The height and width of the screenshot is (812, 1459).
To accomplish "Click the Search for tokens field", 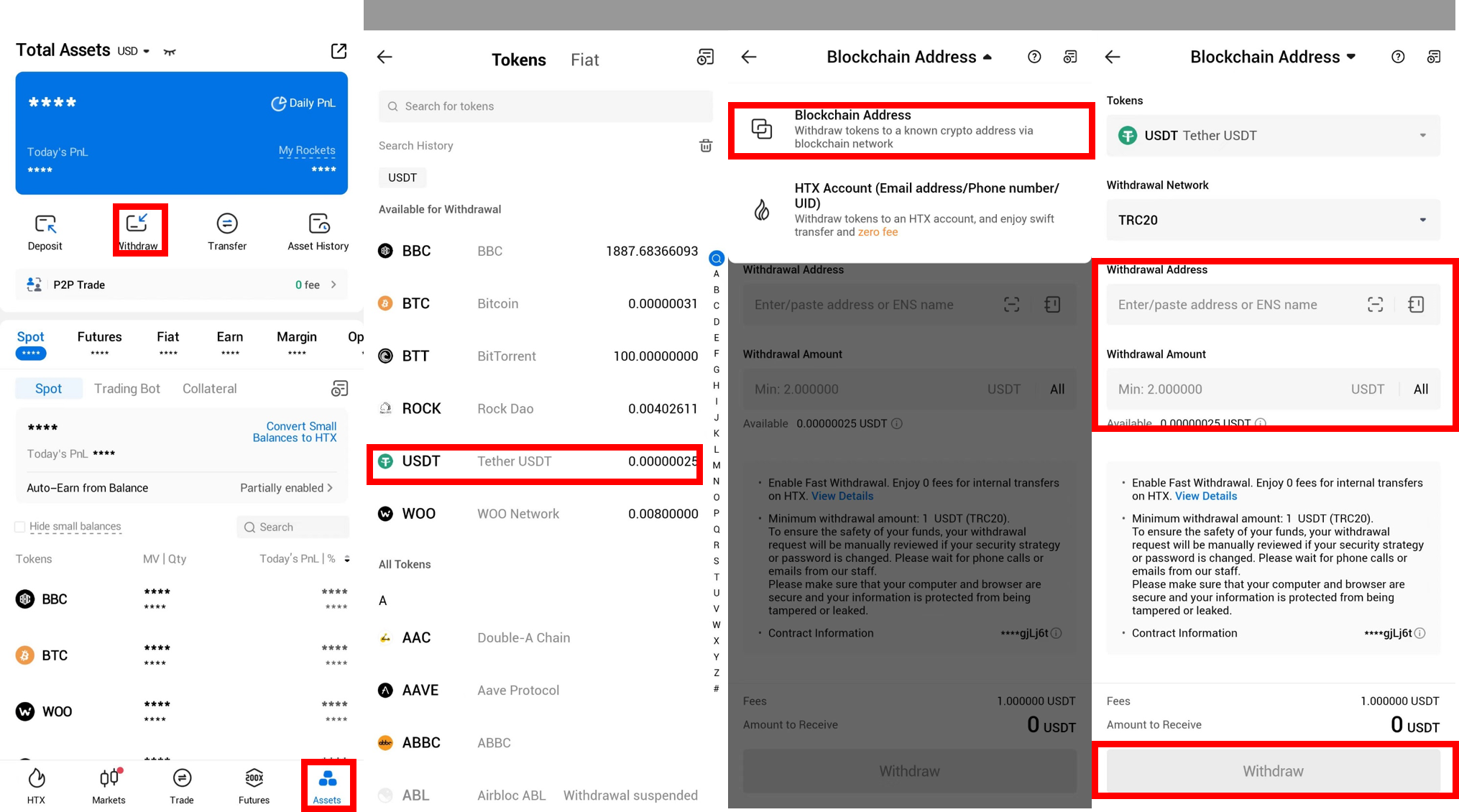I will (546, 106).
